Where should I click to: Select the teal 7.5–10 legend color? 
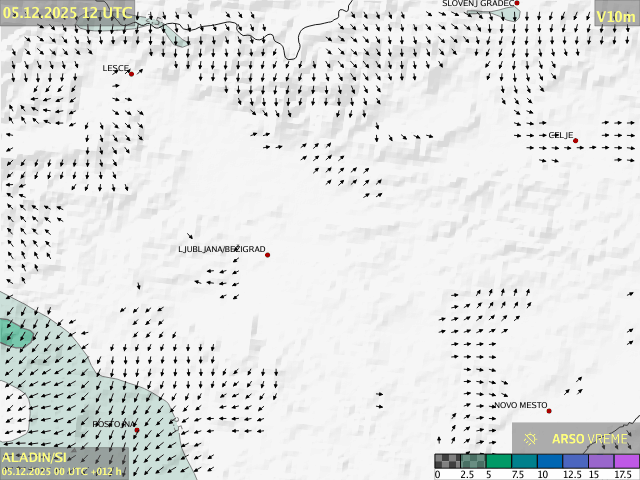tap(524, 461)
